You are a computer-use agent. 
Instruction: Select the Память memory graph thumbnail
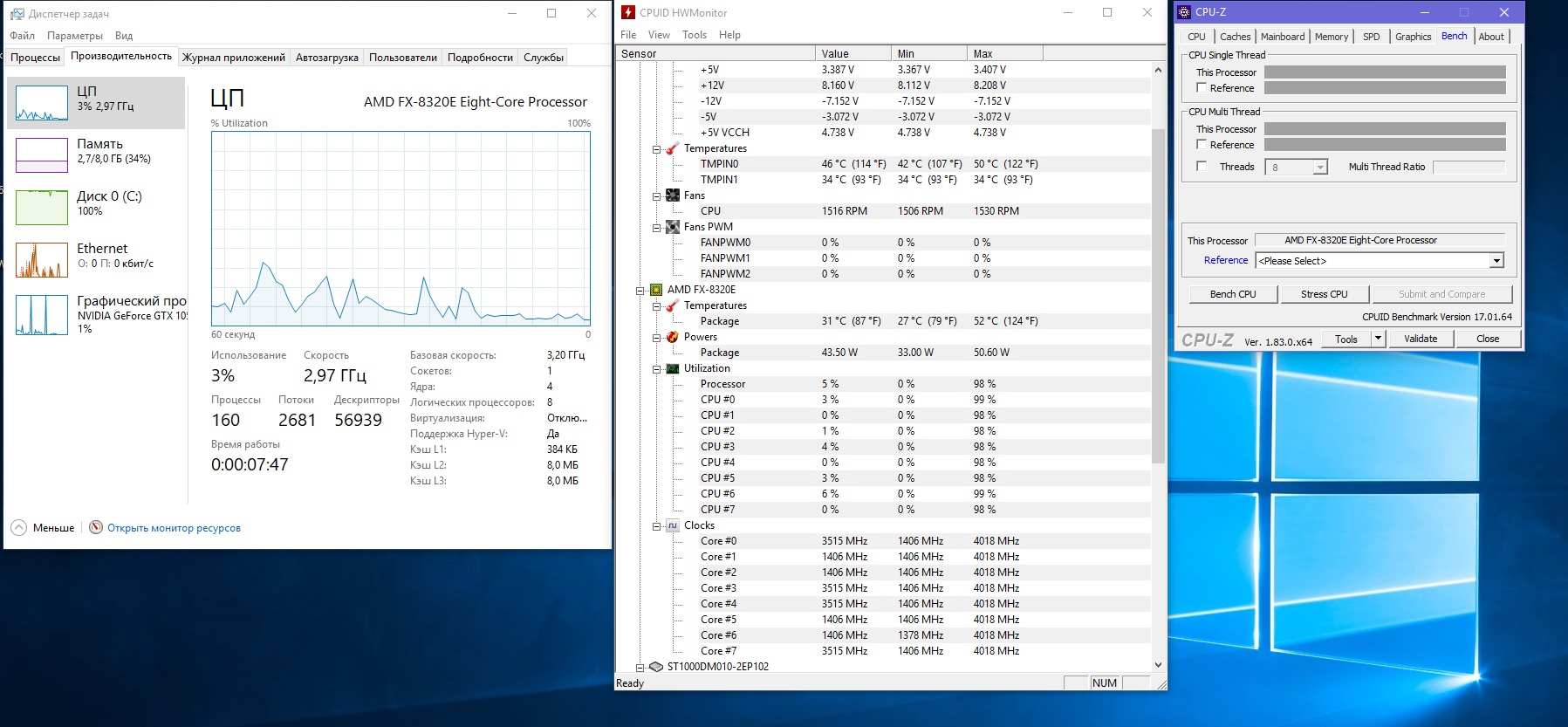(x=42, y=155)
